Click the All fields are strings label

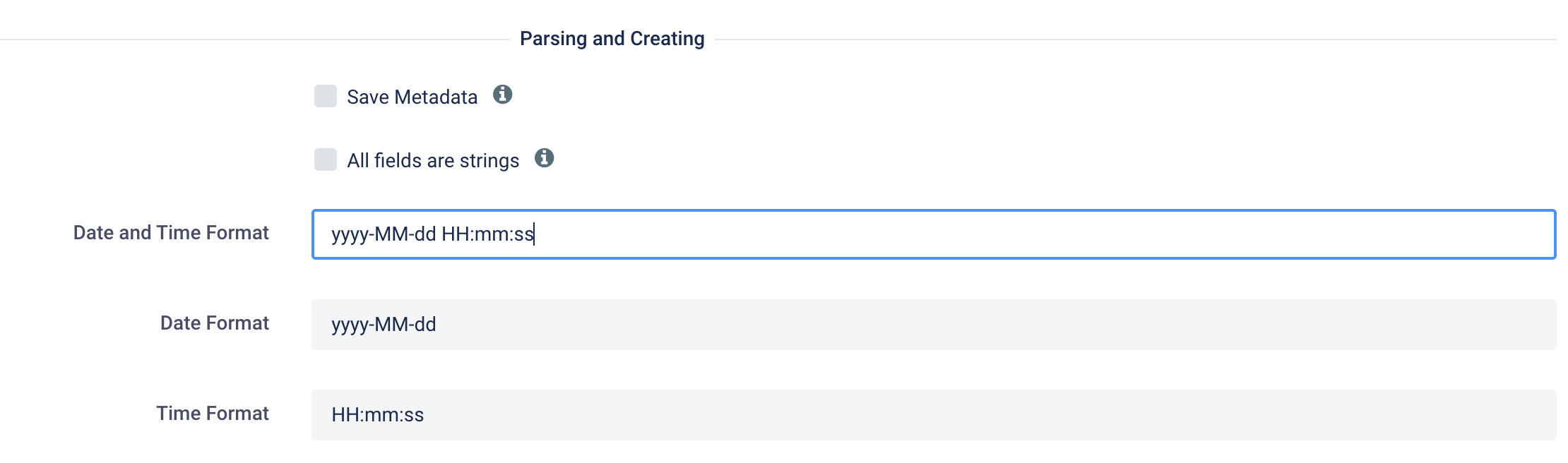(x=433, y=161)
